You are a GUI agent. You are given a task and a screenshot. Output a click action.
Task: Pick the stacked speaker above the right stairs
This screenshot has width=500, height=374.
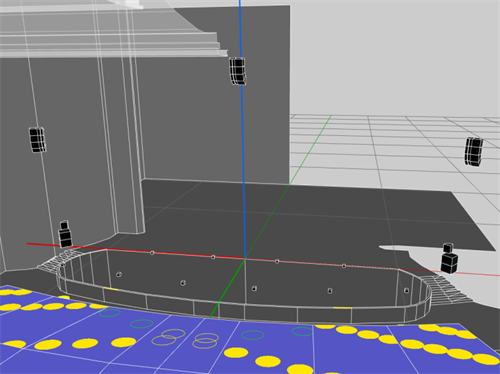449,258
